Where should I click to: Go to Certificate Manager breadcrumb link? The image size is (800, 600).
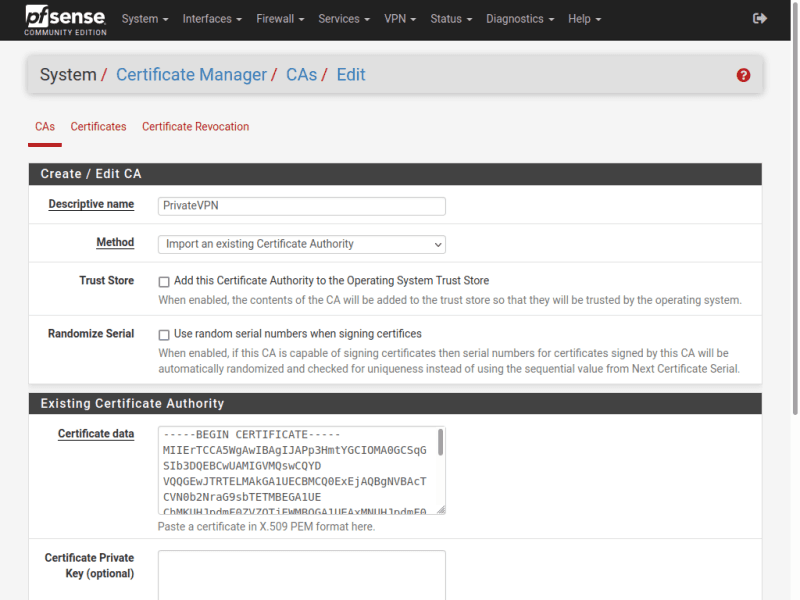191,75
